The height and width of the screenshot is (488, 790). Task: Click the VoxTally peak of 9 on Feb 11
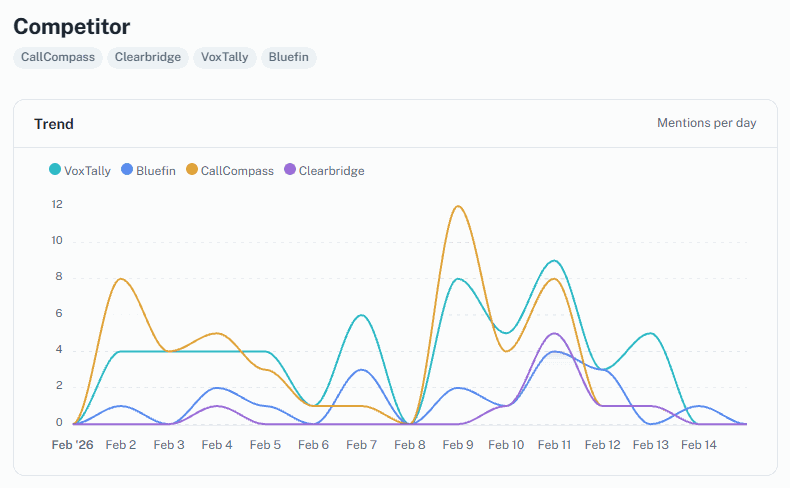[x=554, y=260]
